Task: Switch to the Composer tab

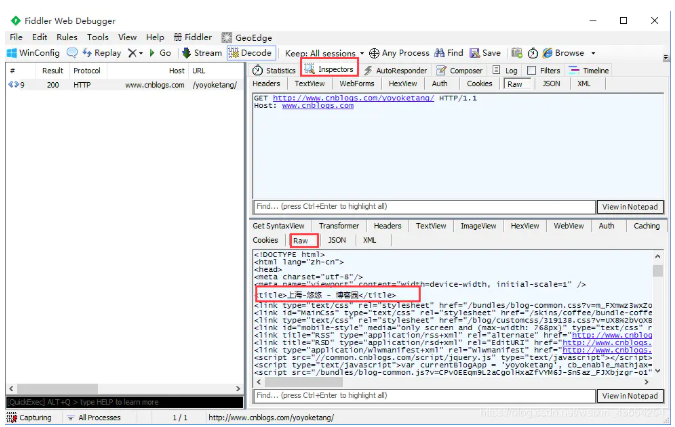Action: [459, 70]
